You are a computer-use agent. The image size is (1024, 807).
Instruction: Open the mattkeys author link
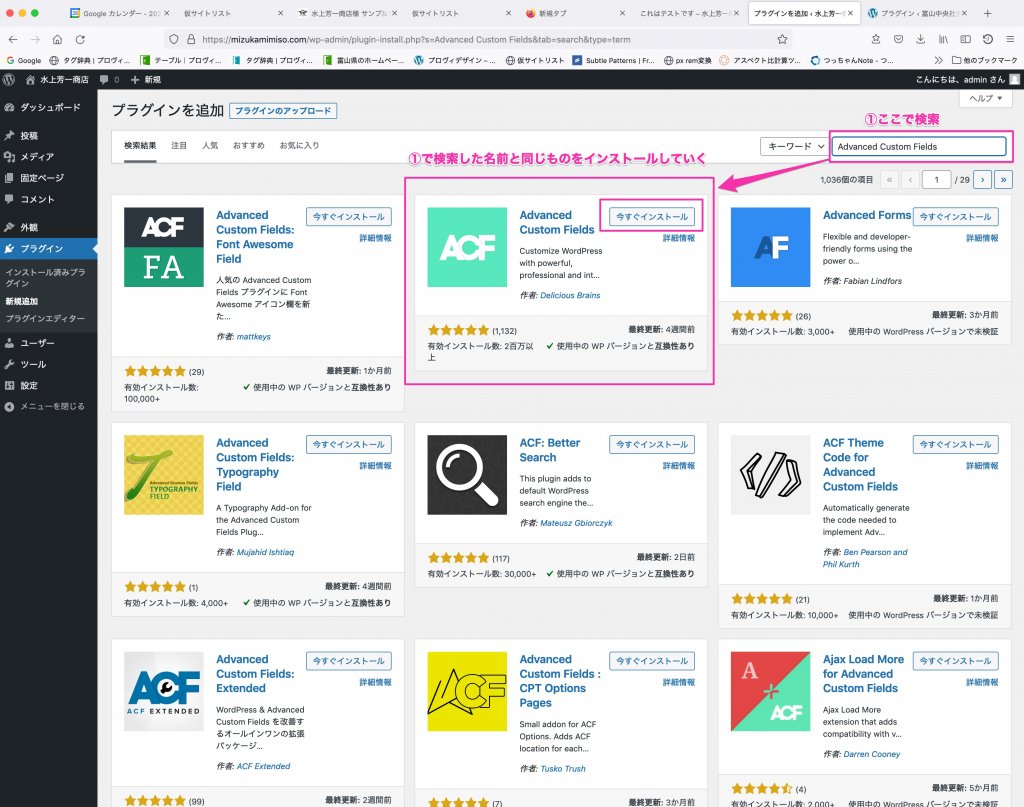254,337
